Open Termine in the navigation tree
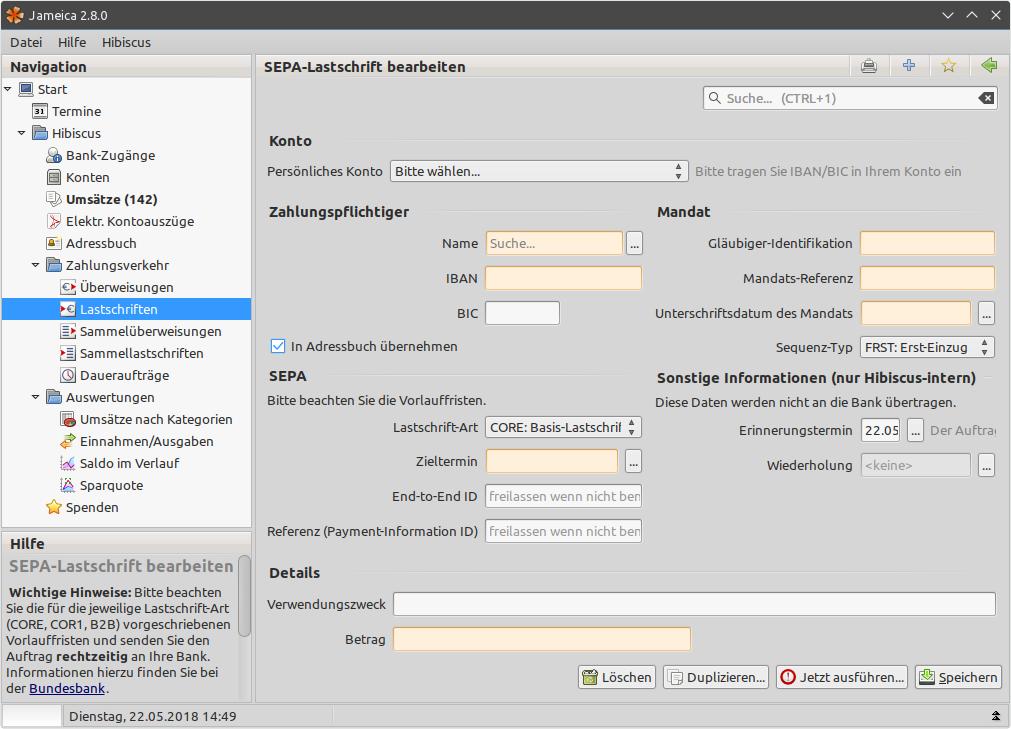The width and height of the screenshot is (1011, 729). 76,111
